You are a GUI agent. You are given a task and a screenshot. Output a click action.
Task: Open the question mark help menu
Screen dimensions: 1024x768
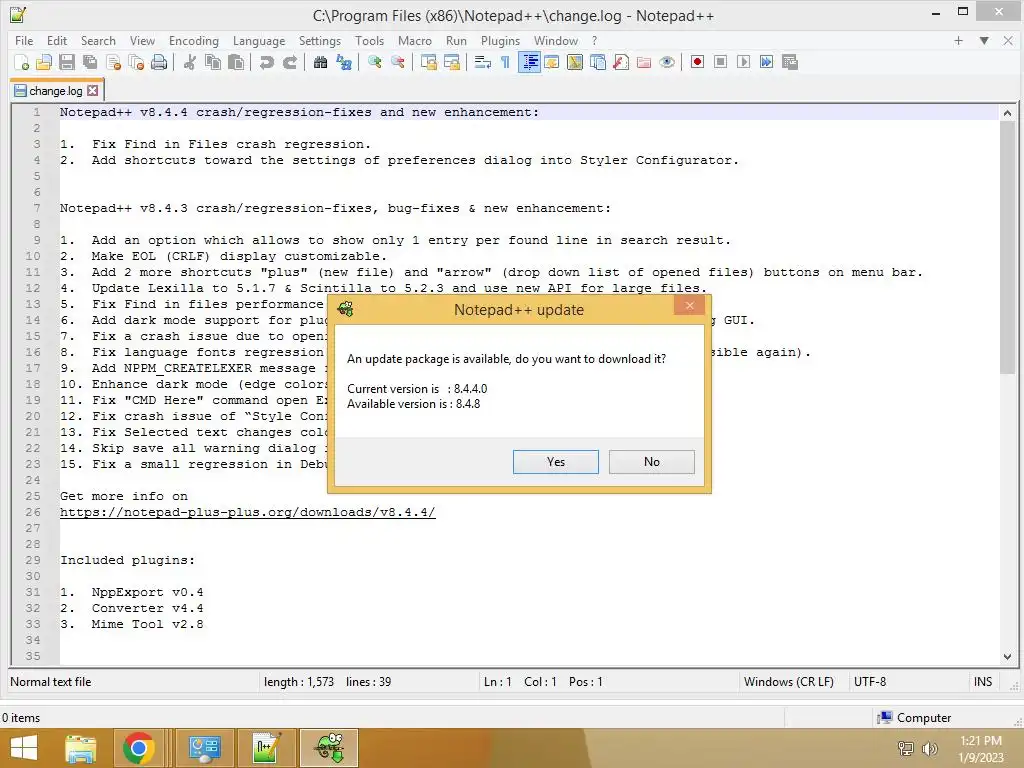[594, 40]
